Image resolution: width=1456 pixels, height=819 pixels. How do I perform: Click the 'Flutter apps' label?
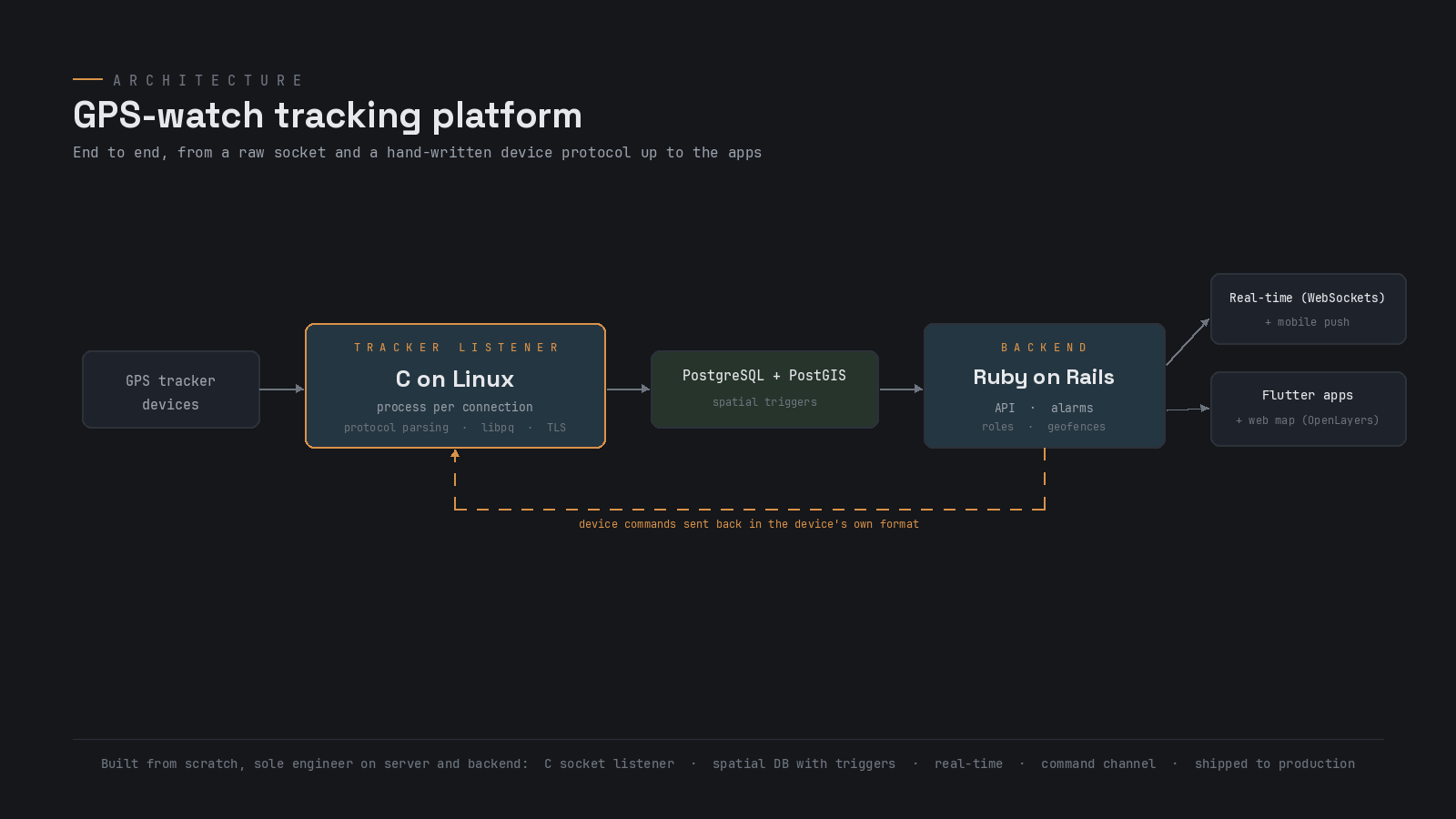1308,395
